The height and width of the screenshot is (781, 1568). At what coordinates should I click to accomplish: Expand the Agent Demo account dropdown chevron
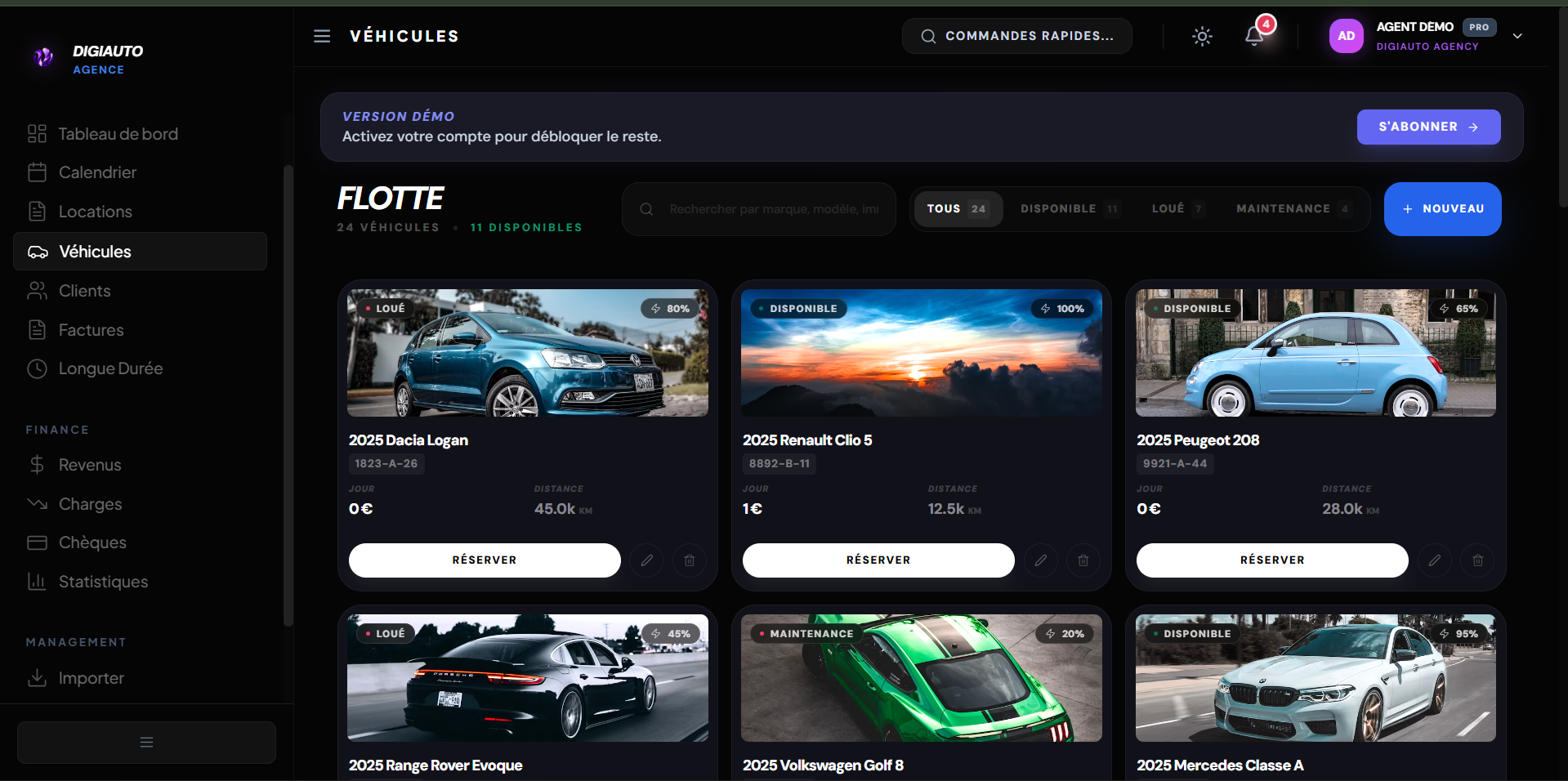(1517, 36)
